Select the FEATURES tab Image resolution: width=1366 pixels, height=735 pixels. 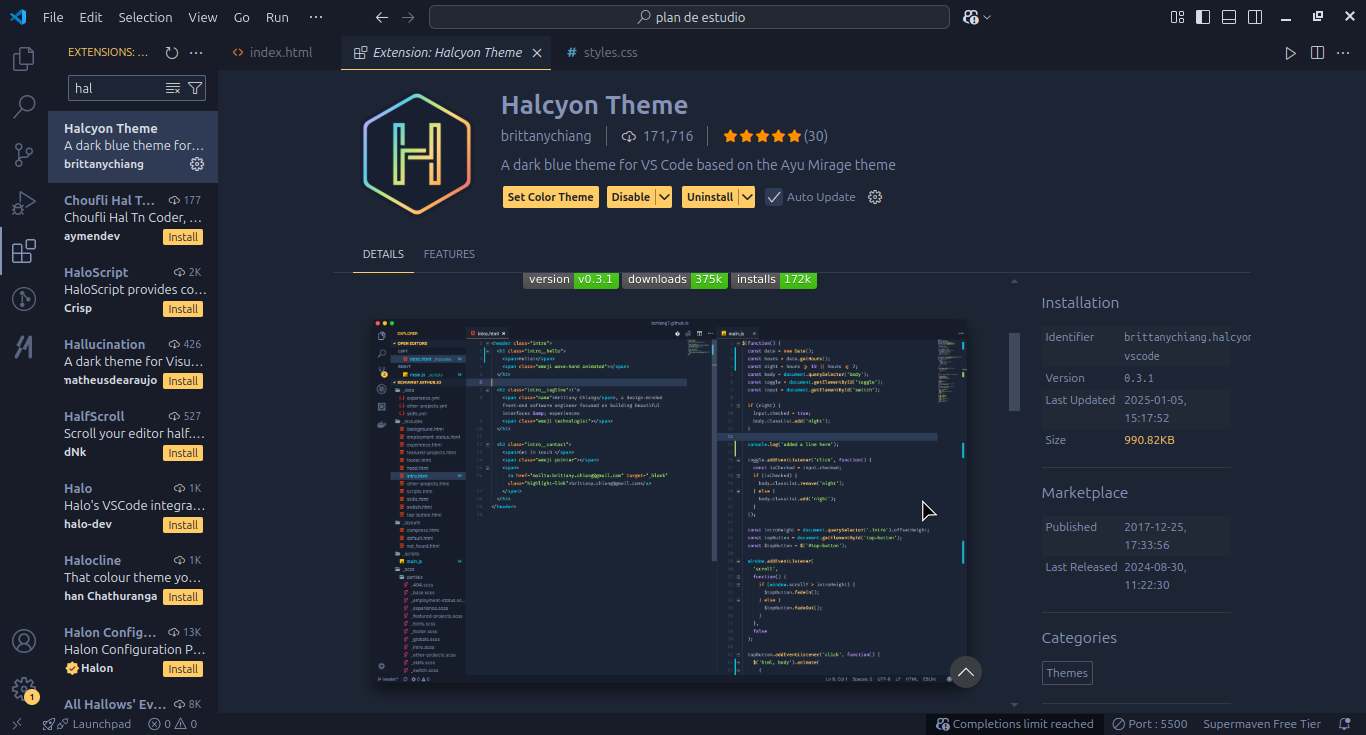449,254
